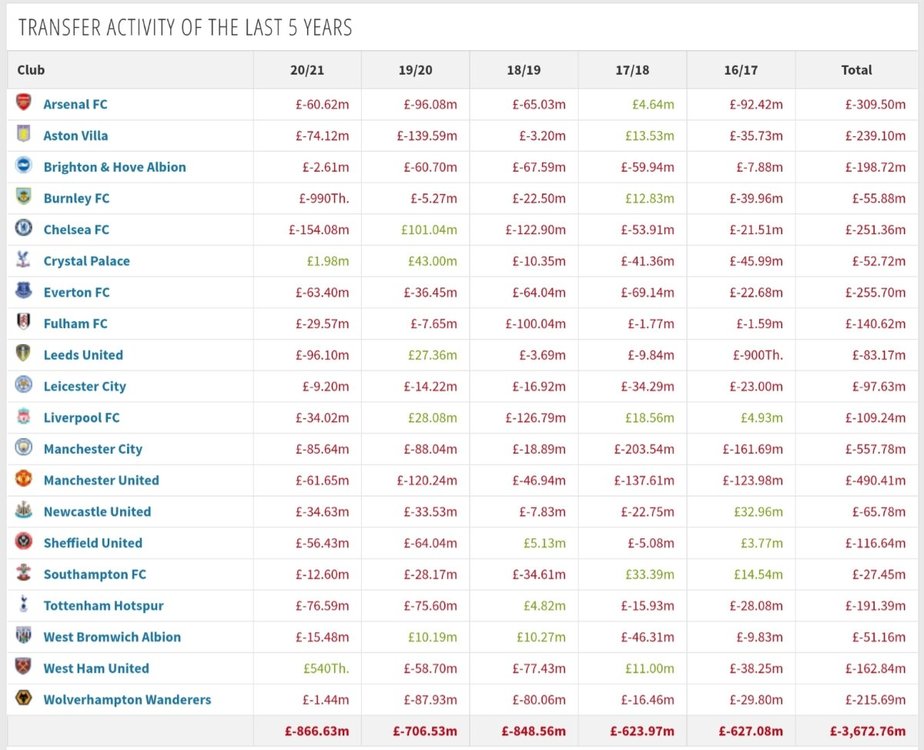
Task: Click the Chelsea FC crest icon
Action: 24,227
